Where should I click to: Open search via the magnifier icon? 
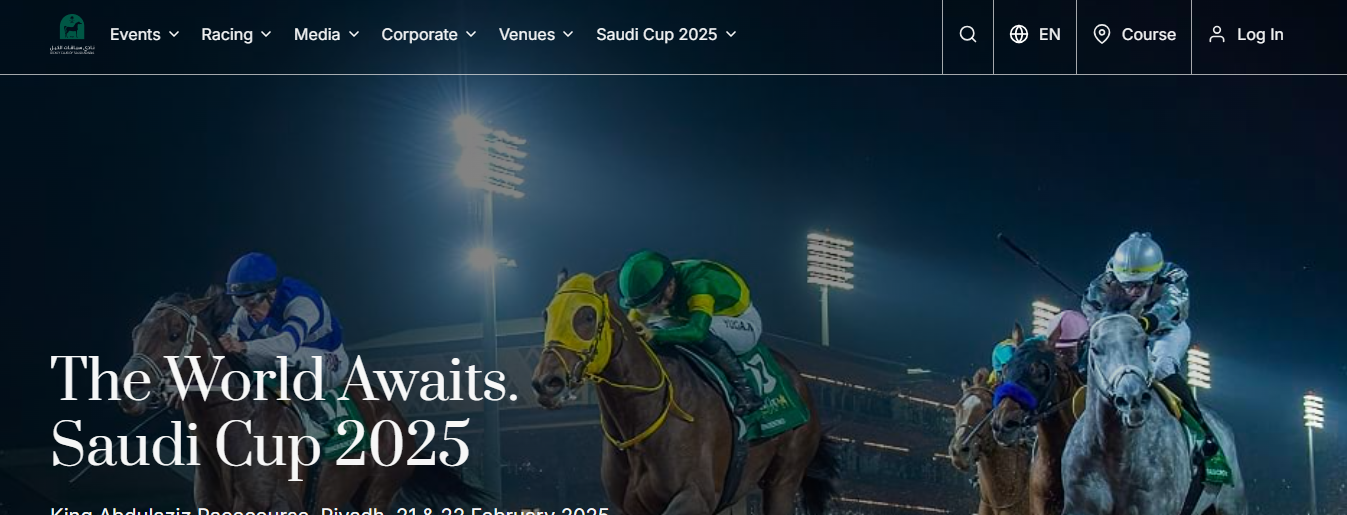tap(968, 35)
